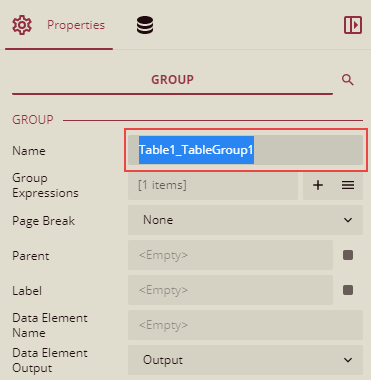Click the Label empty field
The height and width of the screenshot is (380, 371).
(230, 290)
